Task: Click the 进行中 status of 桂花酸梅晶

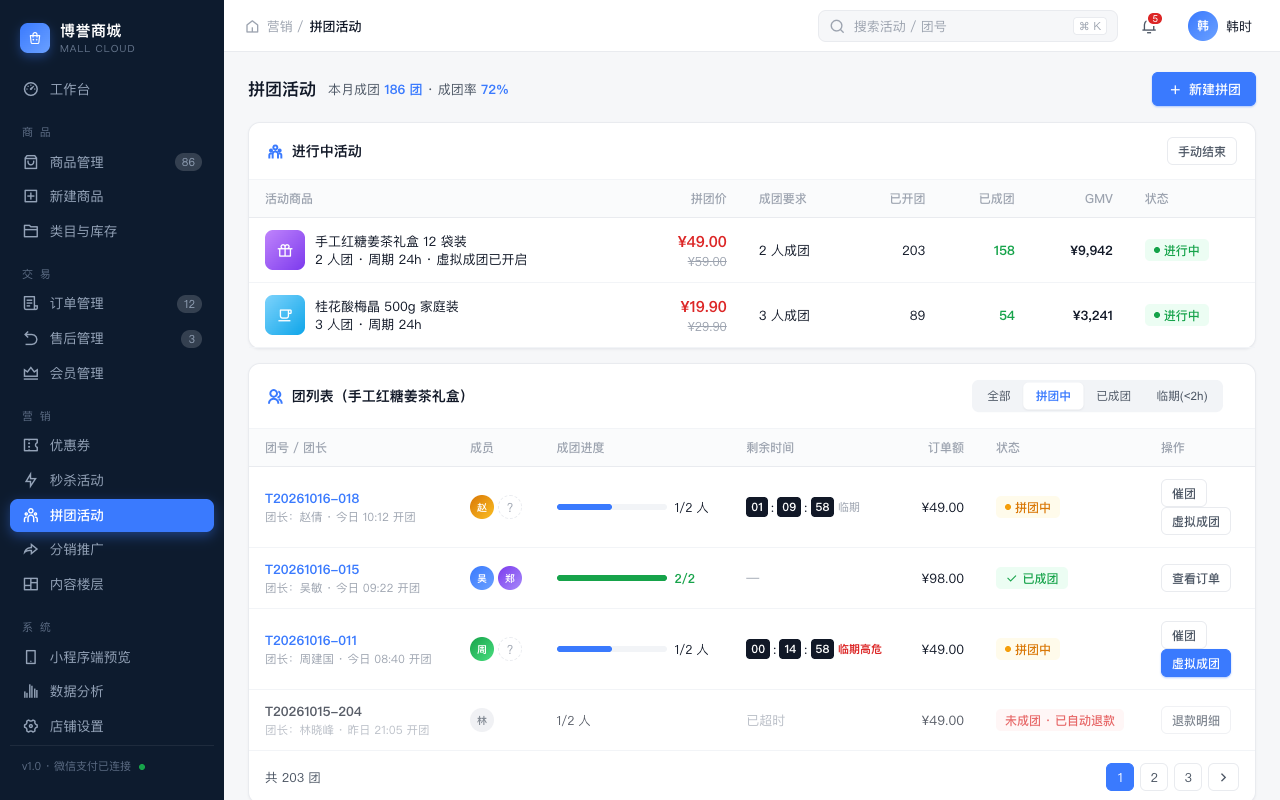Action: [x=1177, y=315]
